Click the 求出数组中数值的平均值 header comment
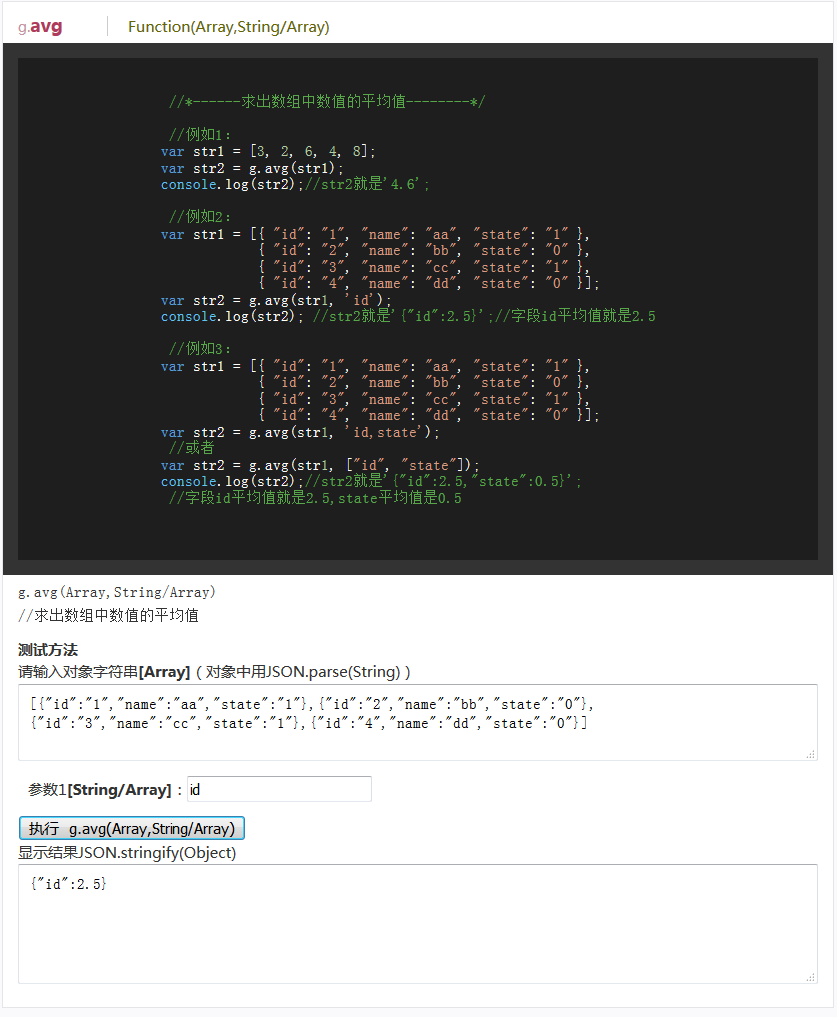 click(325, 100)
